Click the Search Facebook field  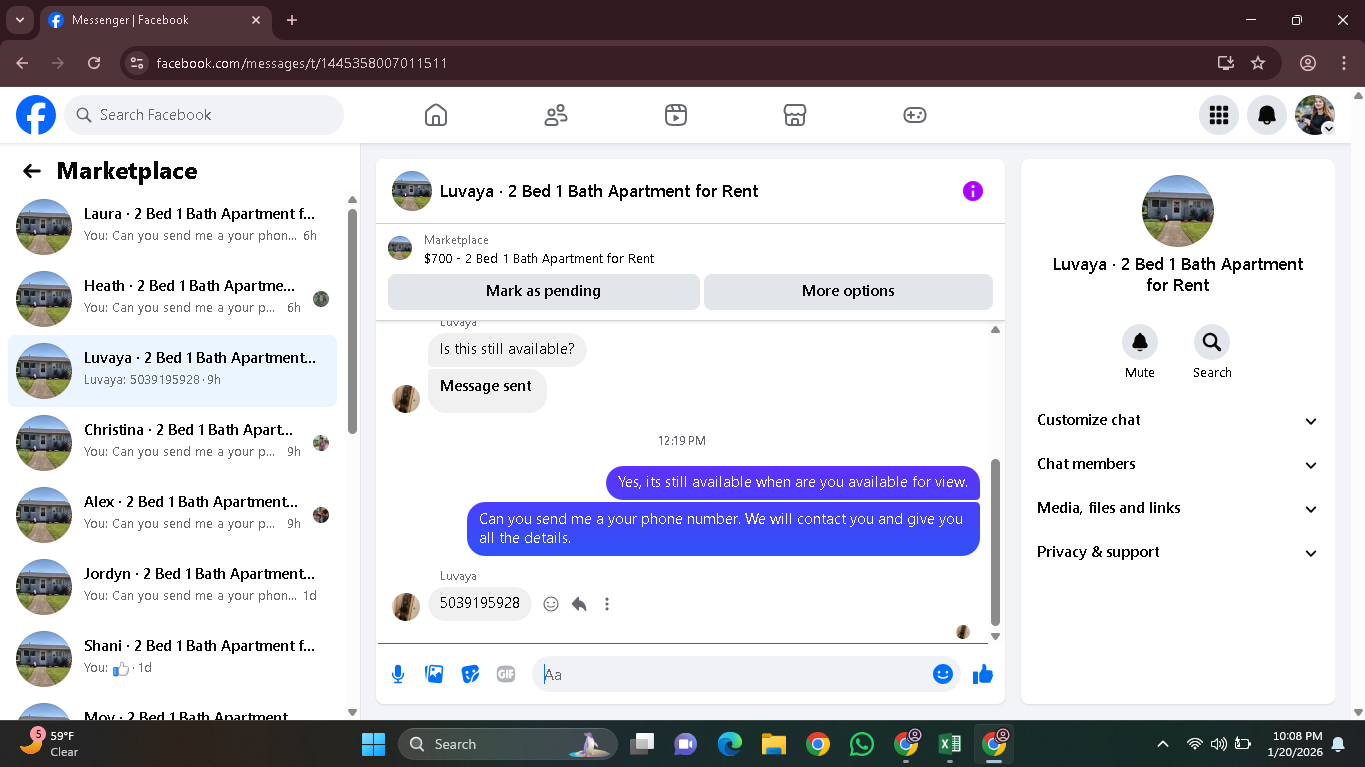[204, 115]
